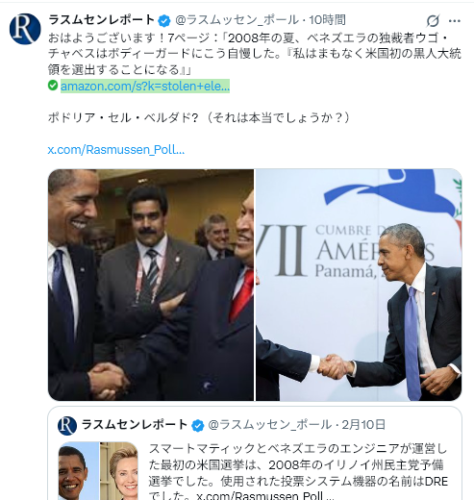
Task: Click the 10時間 timestamp of the post
Action: pos(327,20)
